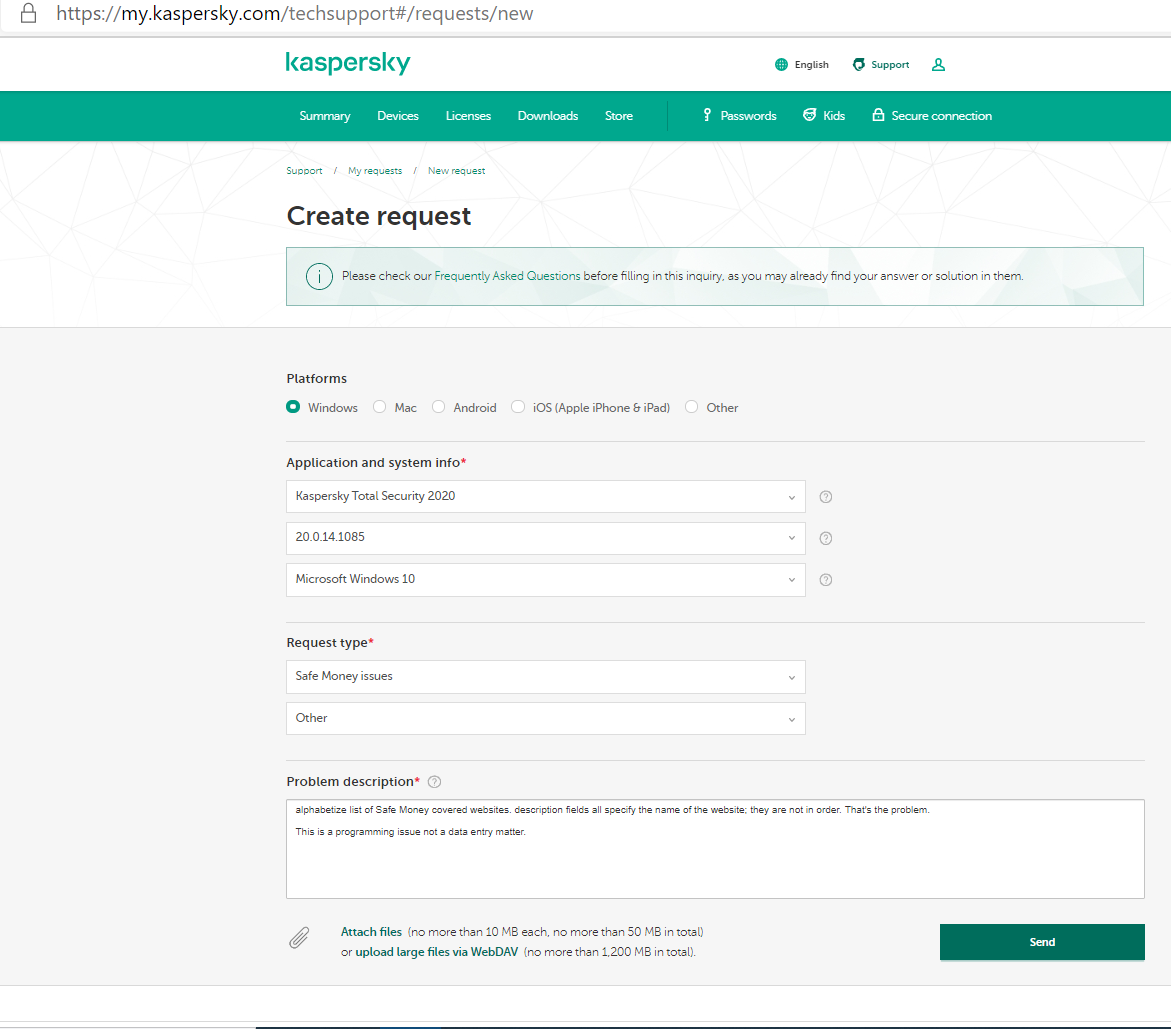Click the Kaspersky logo
The height and width of the screenshot is (1029, 1171).
pos(348,63)
